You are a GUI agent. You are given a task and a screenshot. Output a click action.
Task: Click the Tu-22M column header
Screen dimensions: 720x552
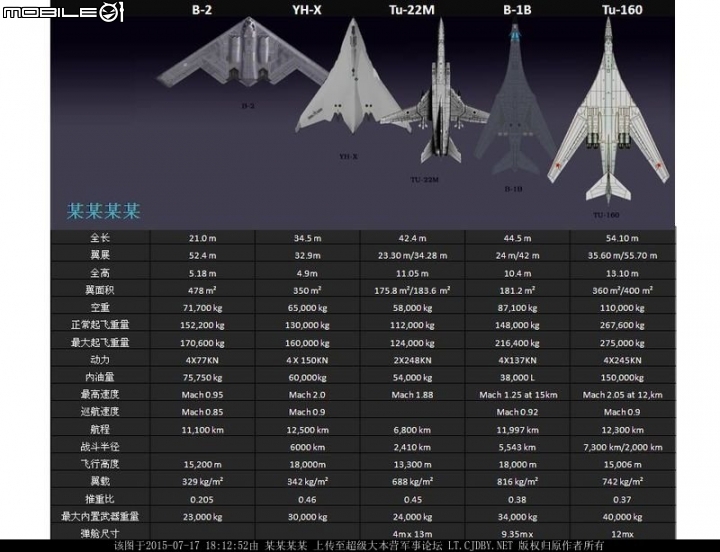[x=412, y=10]
